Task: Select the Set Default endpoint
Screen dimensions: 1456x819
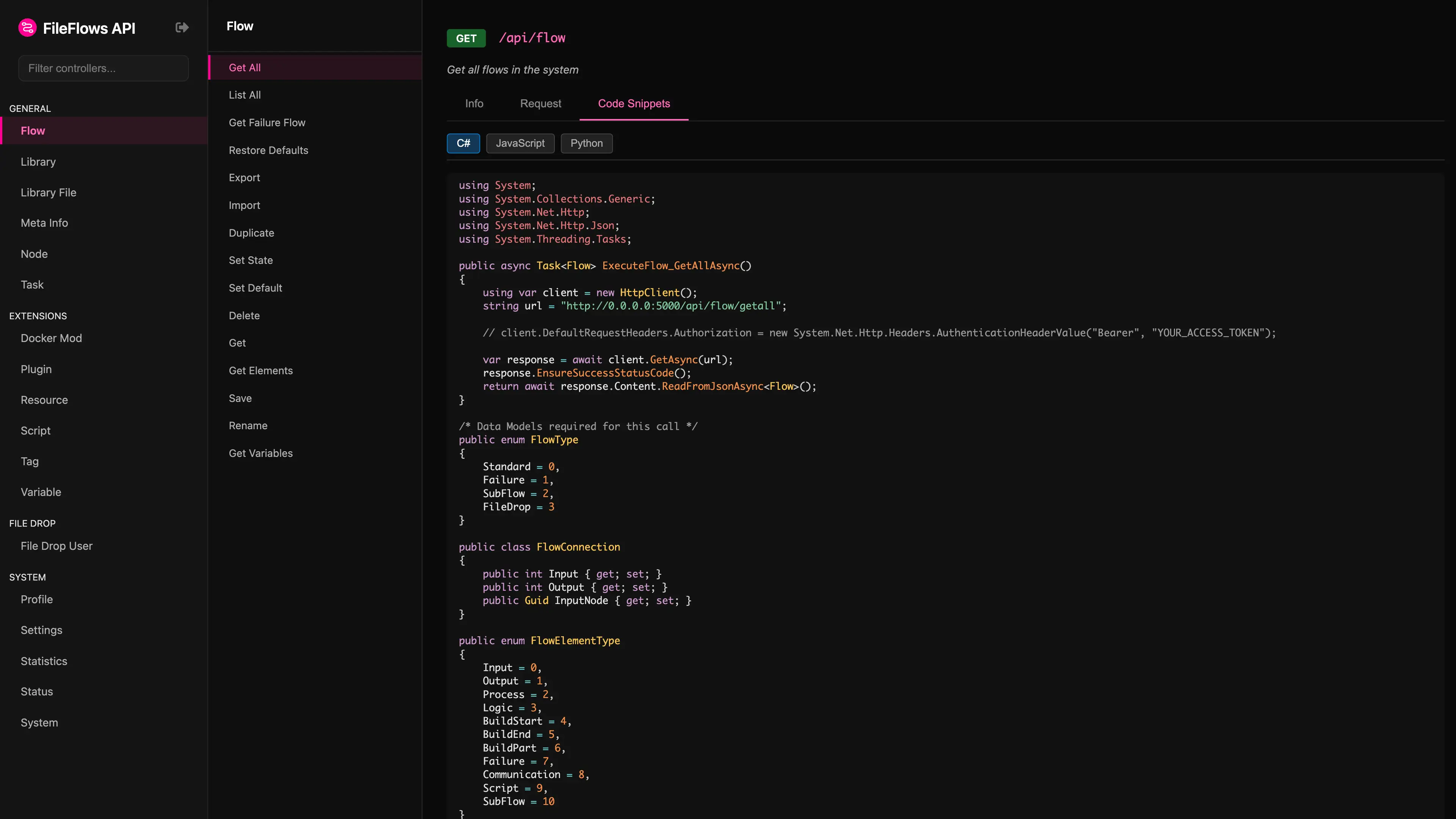Action: (315, 288)
